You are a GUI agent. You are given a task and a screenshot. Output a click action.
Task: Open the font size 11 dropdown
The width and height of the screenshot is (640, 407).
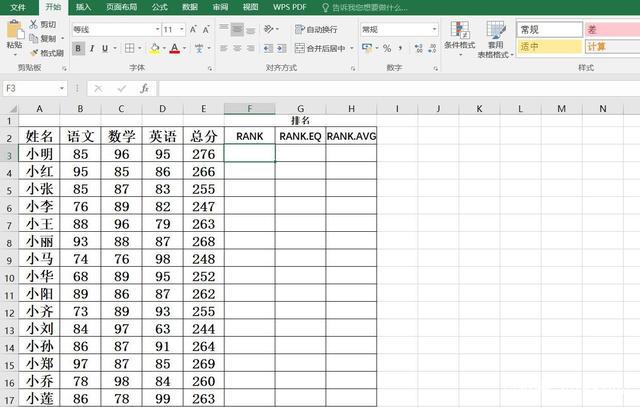coord(182,29)
